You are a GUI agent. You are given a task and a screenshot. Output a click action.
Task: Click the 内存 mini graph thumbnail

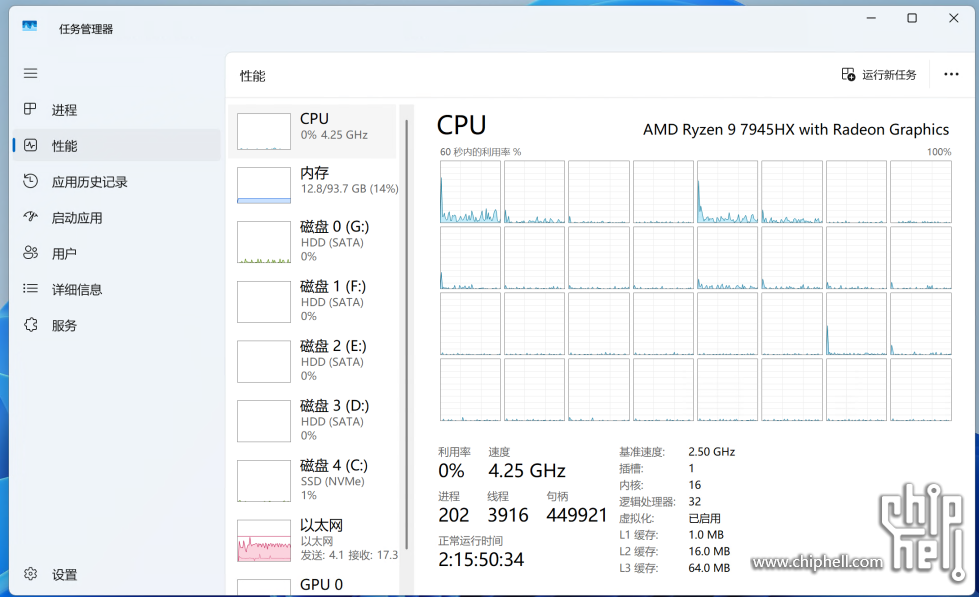[263, 185]
